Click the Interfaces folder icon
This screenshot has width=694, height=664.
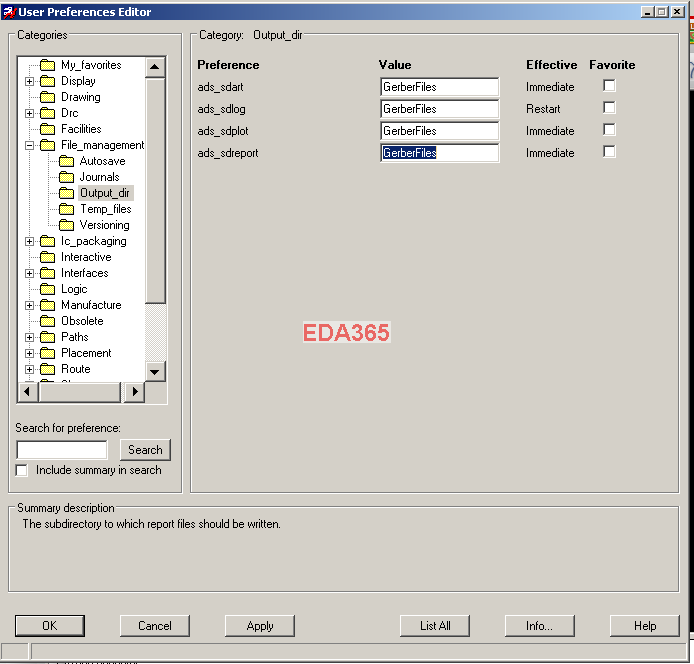pos(47,273)
